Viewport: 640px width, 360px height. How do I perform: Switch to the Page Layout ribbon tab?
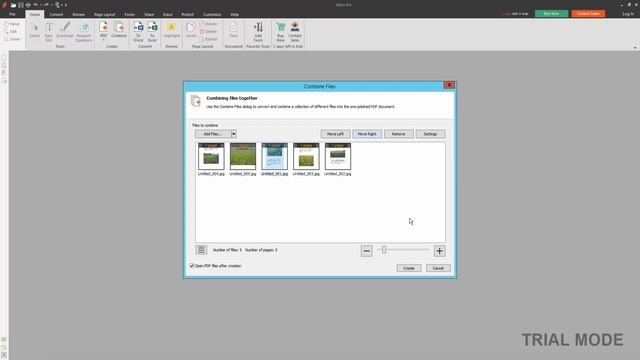(104, 14)
